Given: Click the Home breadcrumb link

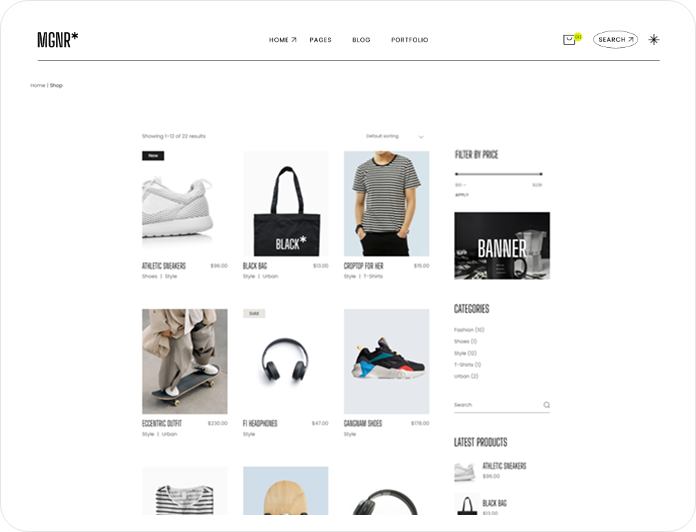Looking at the screenshot, I should pyautogui.click(x=38, y=85).
